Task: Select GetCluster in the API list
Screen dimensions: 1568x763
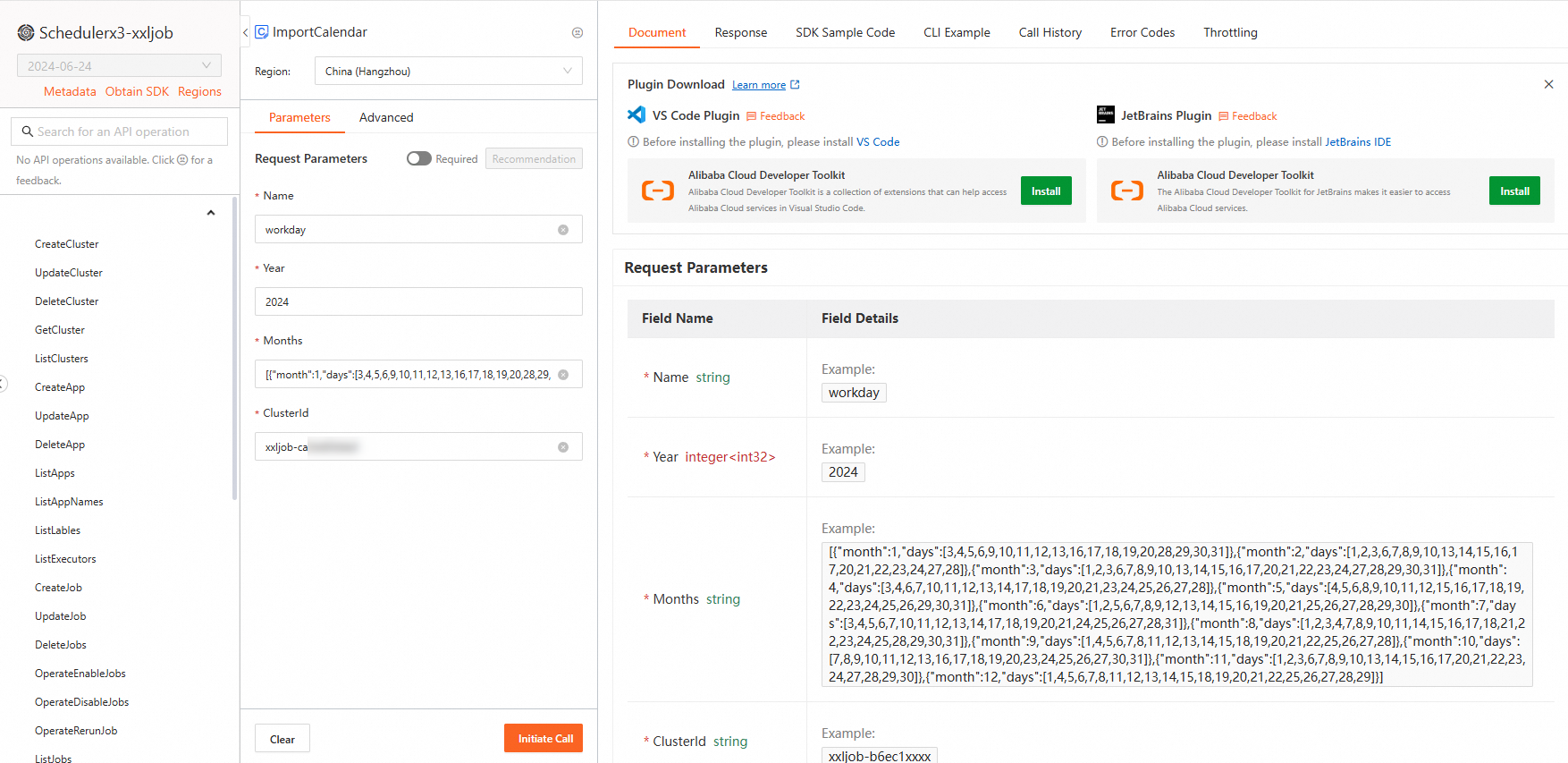Action: coord(60,330)
